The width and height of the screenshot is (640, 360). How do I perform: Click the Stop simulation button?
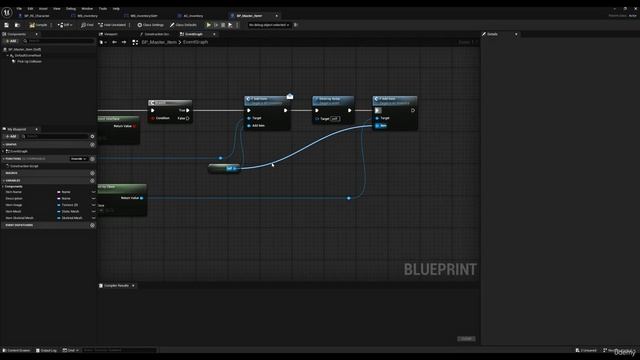pos(223,25)
